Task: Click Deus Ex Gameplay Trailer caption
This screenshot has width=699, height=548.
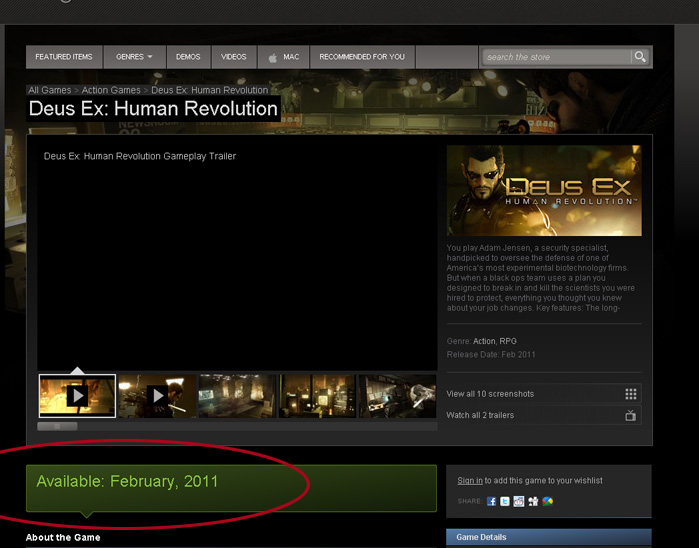Action: point(140,156)
